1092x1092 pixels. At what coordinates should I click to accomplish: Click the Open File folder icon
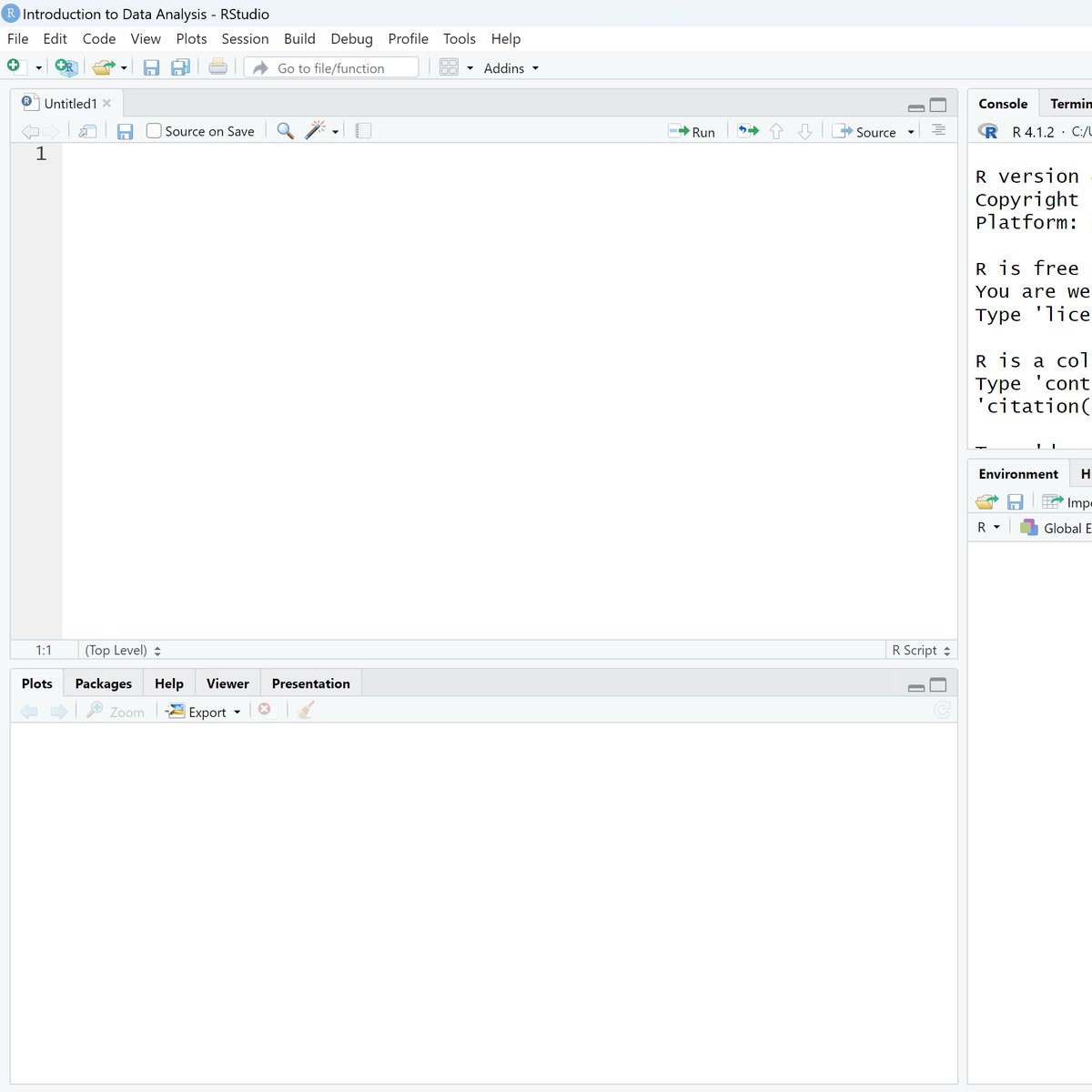click(x=104, y=67)
